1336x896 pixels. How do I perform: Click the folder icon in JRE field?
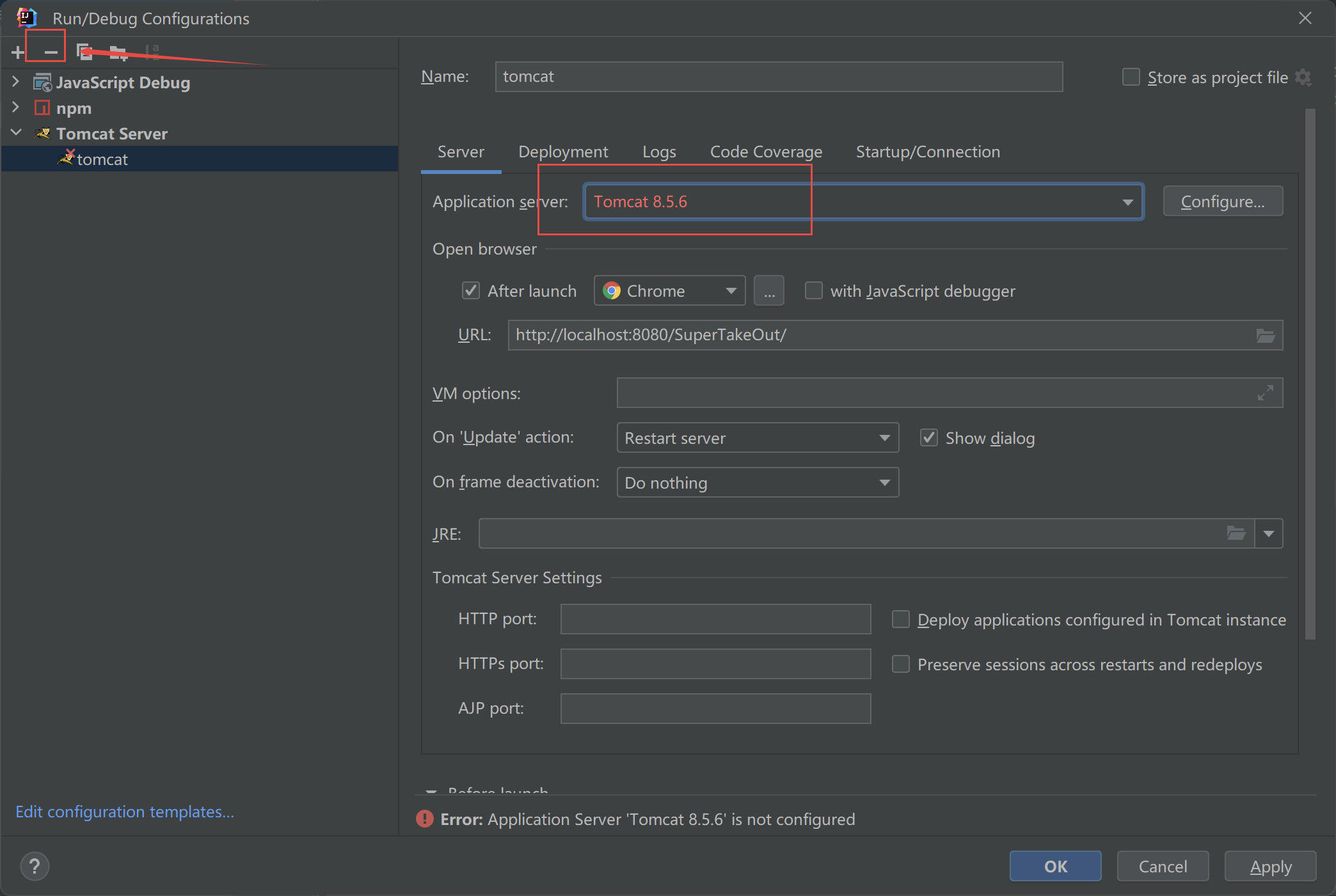pos(1236,533)
